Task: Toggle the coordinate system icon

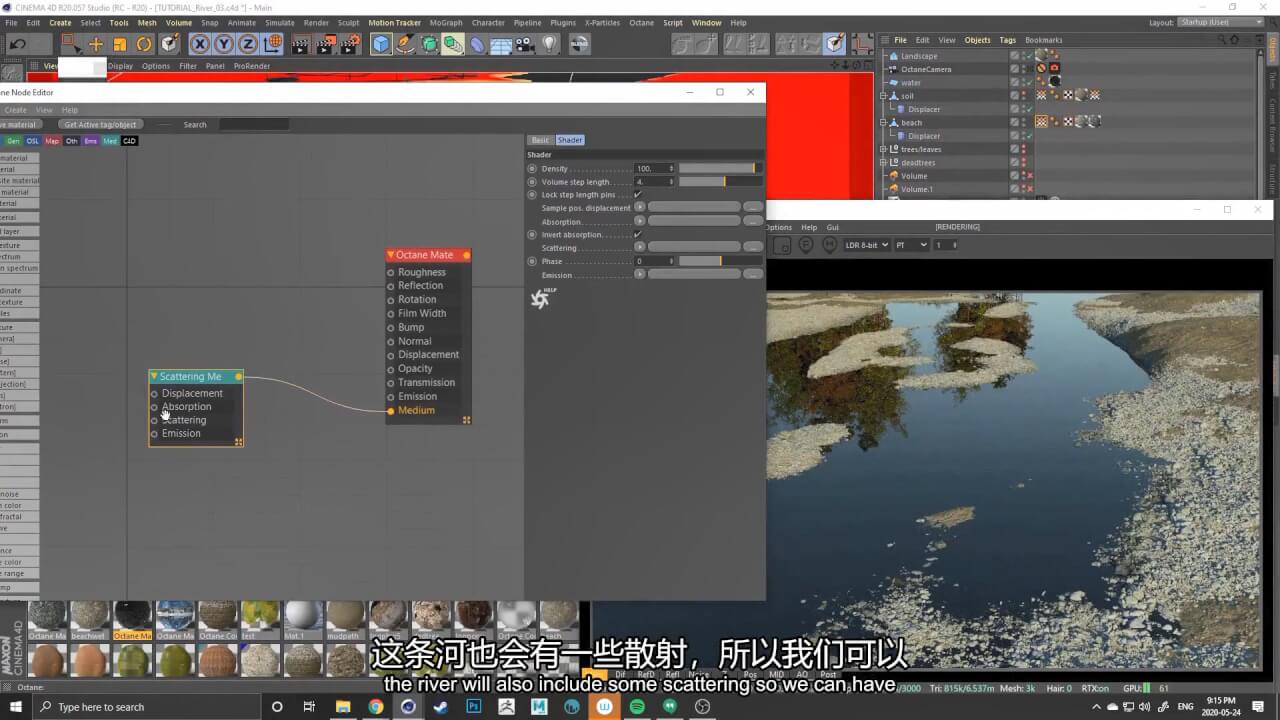Action: point(272,44)
